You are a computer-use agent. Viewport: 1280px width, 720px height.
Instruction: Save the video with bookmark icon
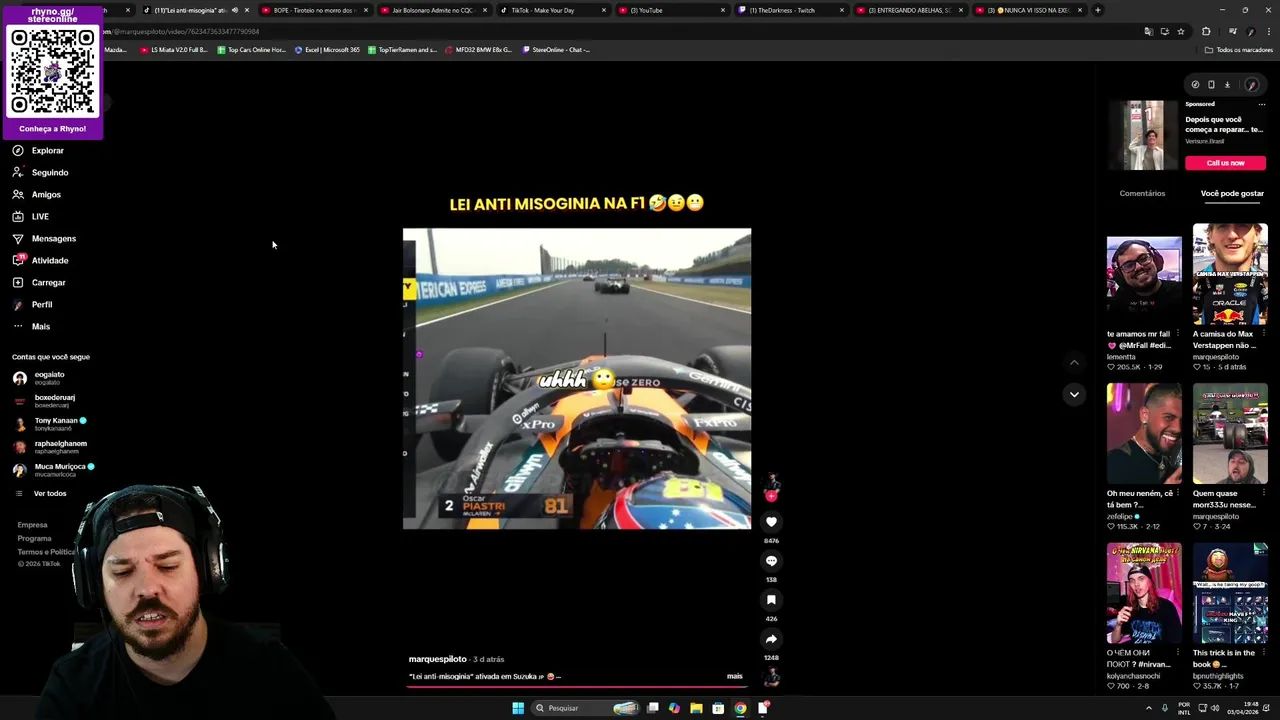[771, 600]
